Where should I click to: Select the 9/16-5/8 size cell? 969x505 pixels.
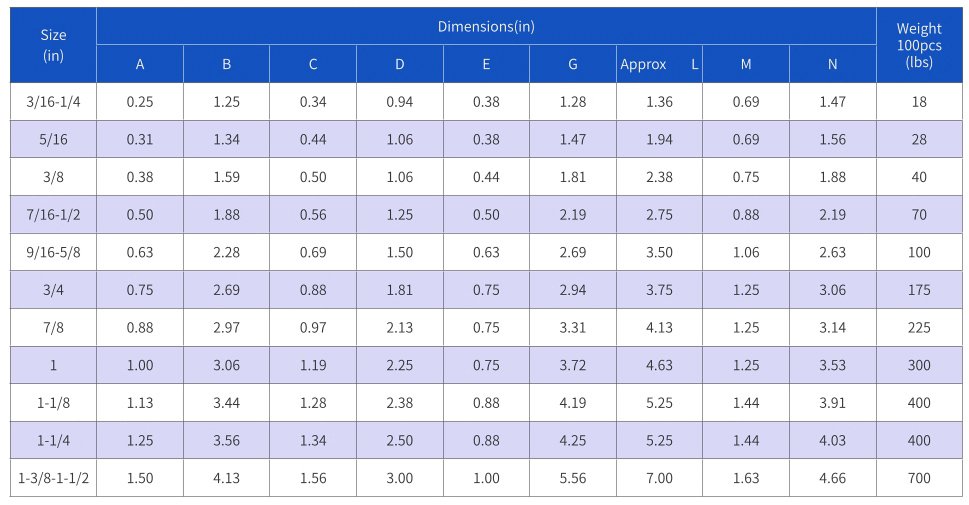[53, 252]
